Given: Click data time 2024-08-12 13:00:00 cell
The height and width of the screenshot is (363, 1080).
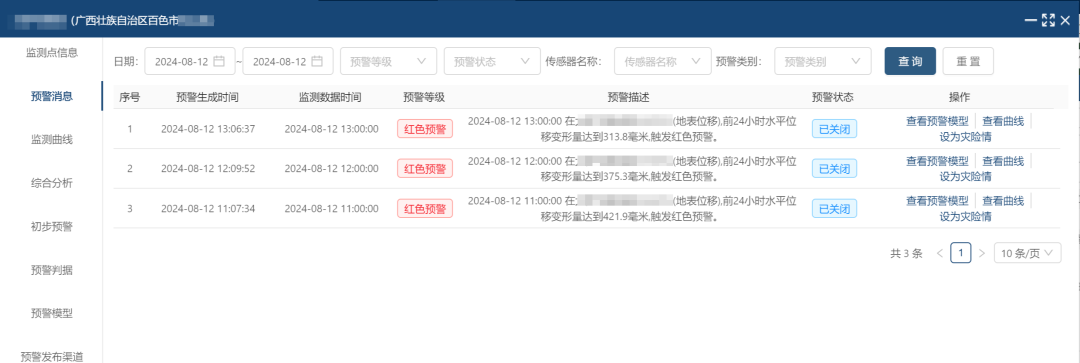Looking at the screenshot, I should (x=331, y=129).
